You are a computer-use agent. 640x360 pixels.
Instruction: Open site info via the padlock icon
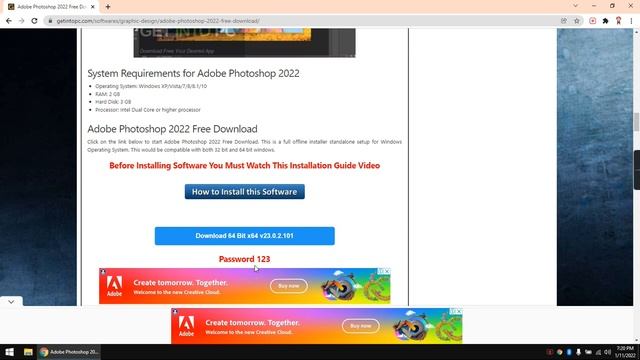click(x=50, y=21)
